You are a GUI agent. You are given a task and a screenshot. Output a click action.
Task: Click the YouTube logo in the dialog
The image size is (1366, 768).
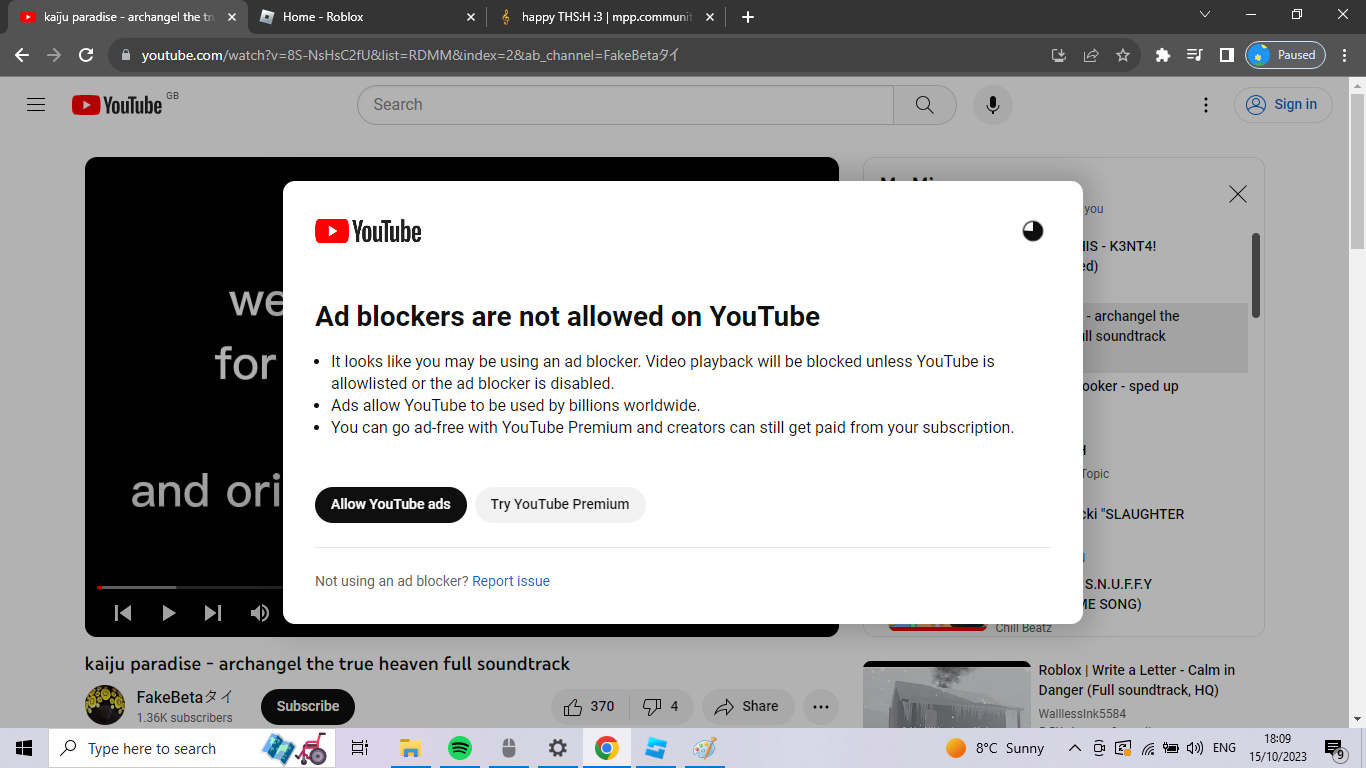tap(368, 232)
